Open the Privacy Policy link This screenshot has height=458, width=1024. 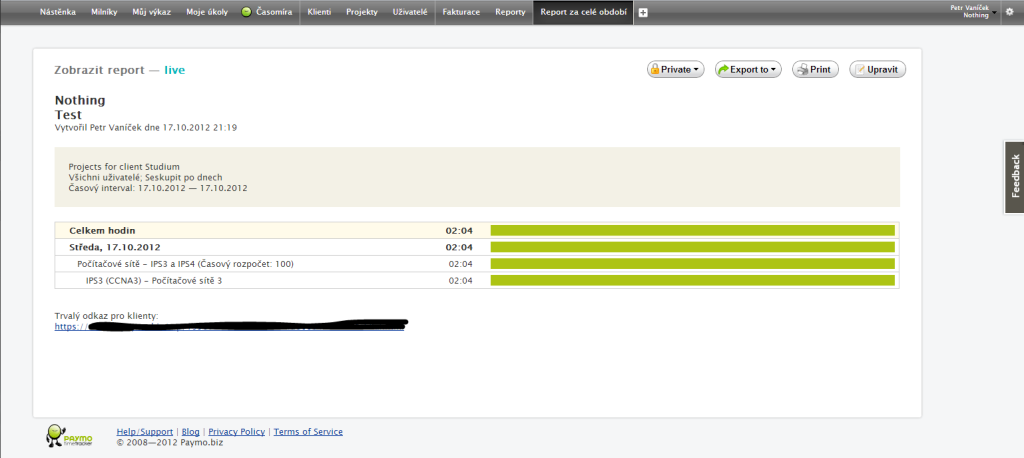pyautogui.click(x=236, y=432)
